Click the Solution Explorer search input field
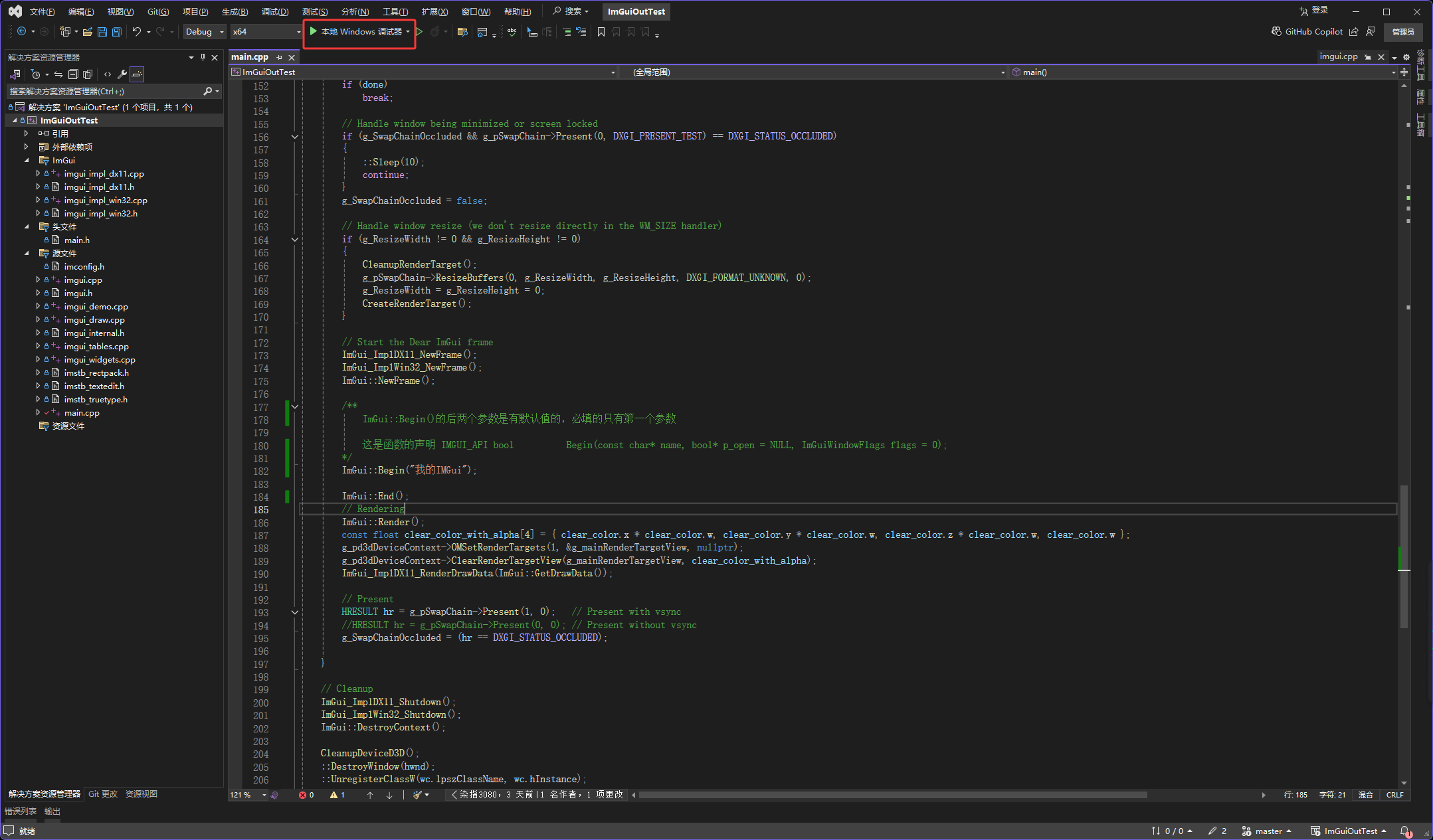The image size is (1433, 840). pos(103,91)
